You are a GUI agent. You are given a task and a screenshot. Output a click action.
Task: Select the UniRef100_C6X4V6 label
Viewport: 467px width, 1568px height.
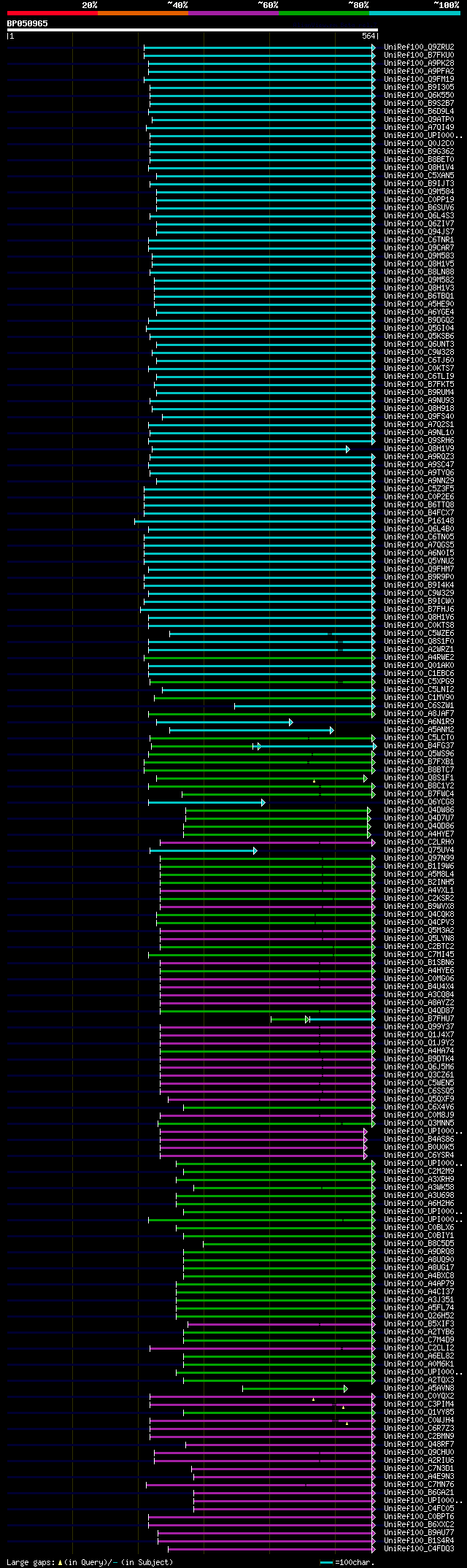pos(419,1107)
